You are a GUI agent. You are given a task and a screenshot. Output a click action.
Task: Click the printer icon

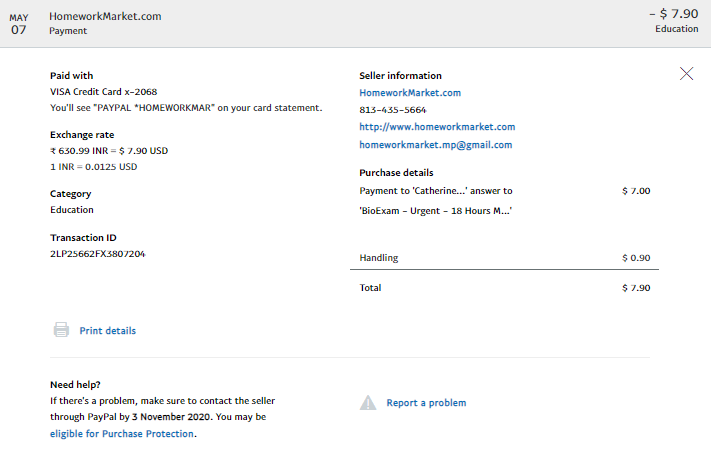click(61, 330)
